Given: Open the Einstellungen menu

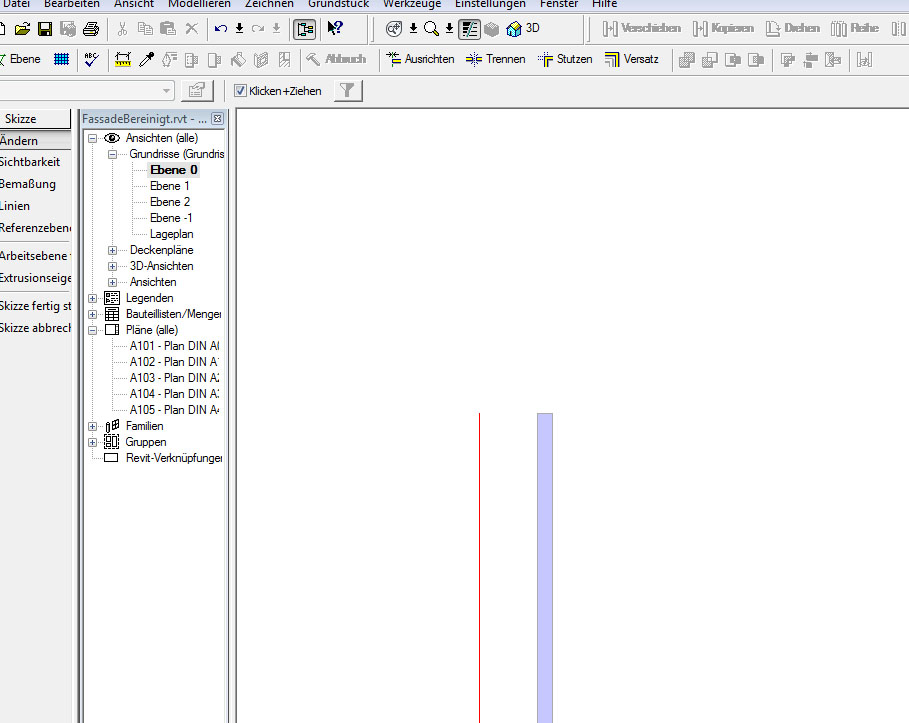Looking at the screenshot, I should coord(490,4).
